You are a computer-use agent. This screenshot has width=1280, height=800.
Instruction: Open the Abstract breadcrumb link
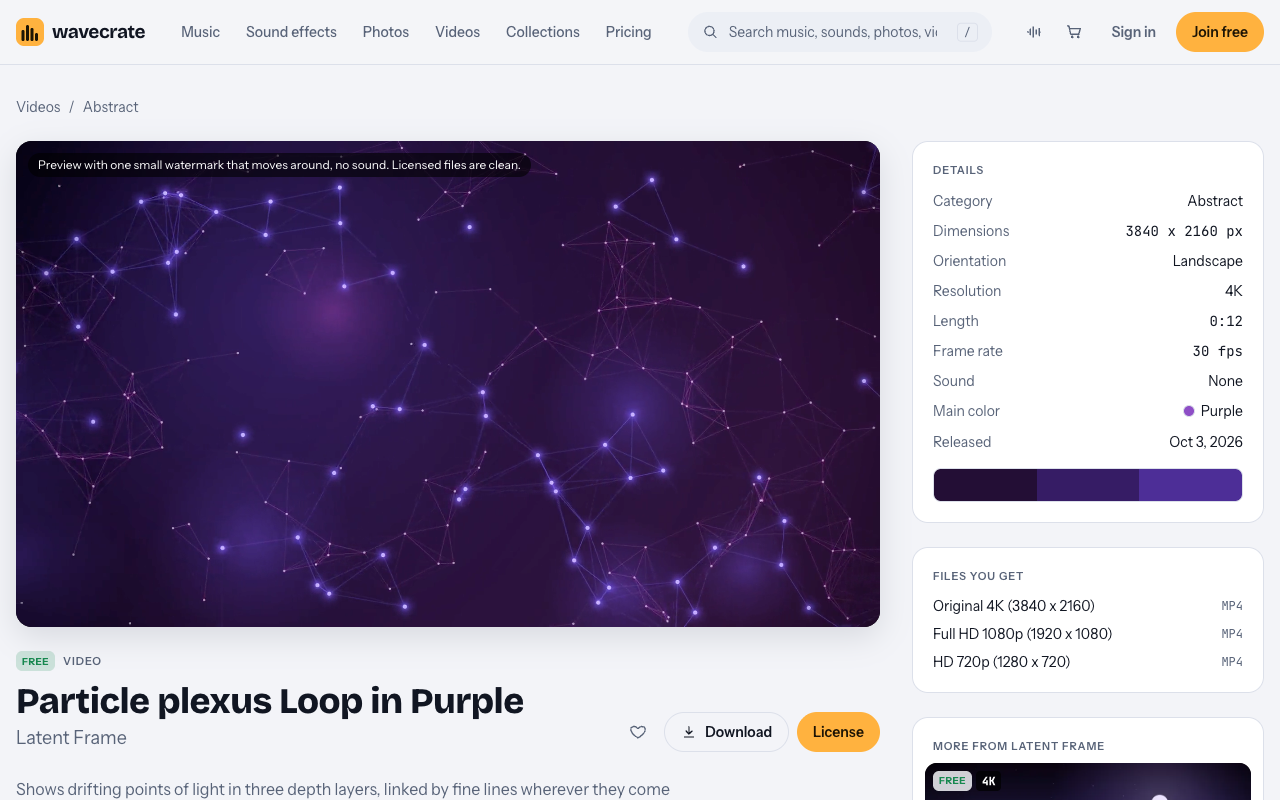(x=111, y=107)
